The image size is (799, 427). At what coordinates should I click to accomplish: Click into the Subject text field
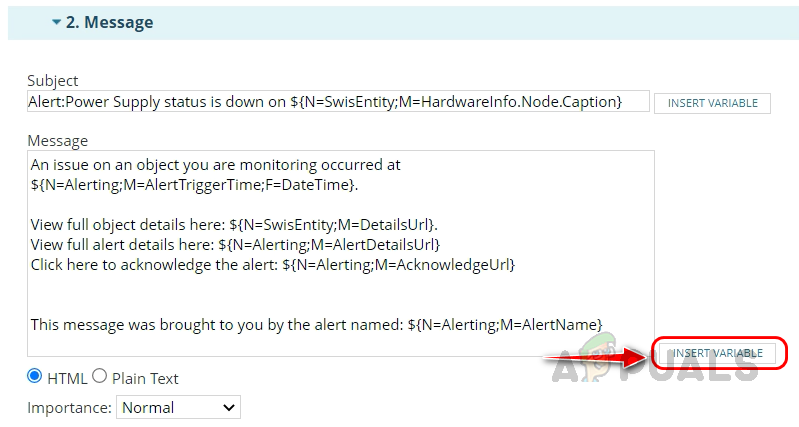[338, 101]
